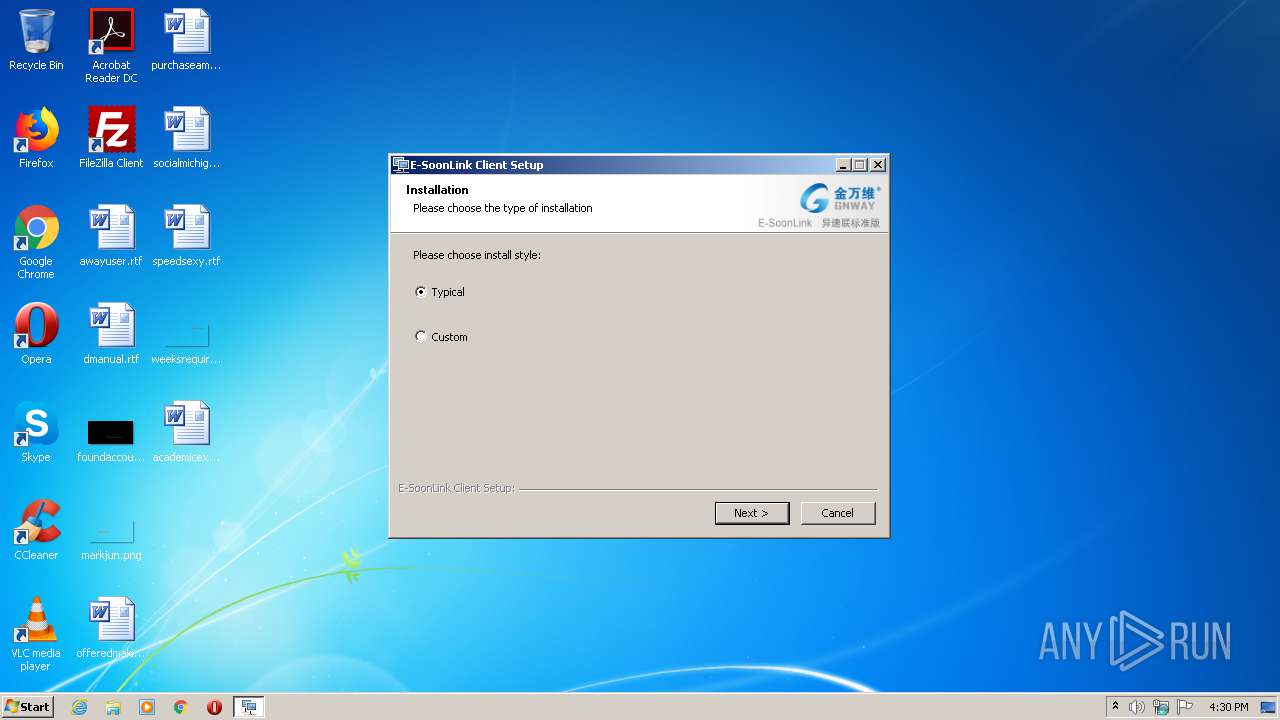This screenshot has height=720, width=1280.
Task: Launch Google Chrome desktop shortcut
Action: (x=36, y=242)
